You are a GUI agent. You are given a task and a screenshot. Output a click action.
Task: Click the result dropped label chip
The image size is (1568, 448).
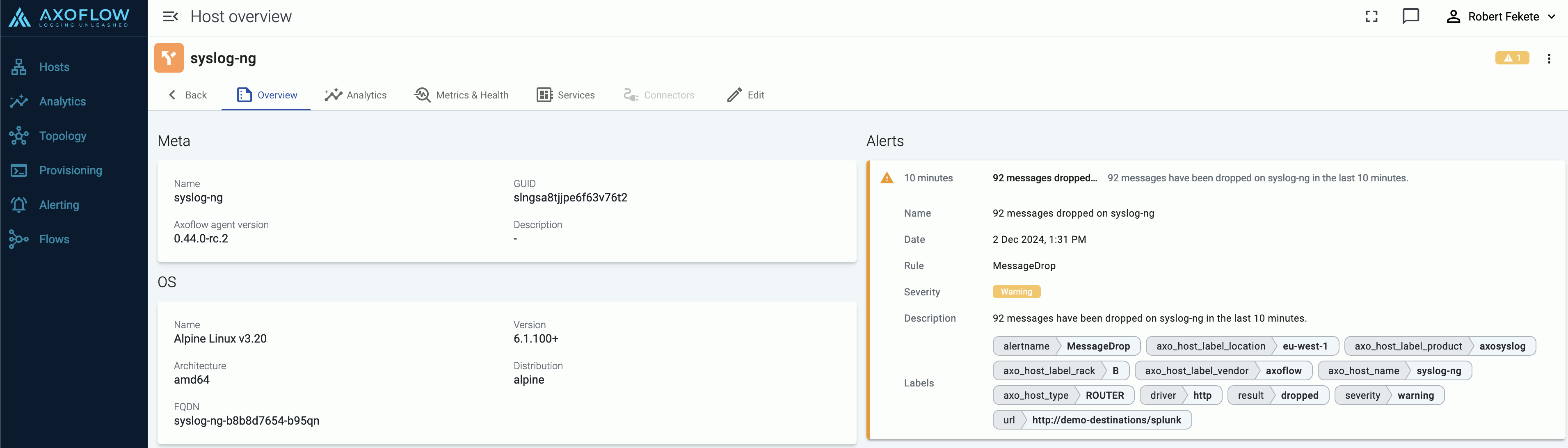[x=1278, y=395]
